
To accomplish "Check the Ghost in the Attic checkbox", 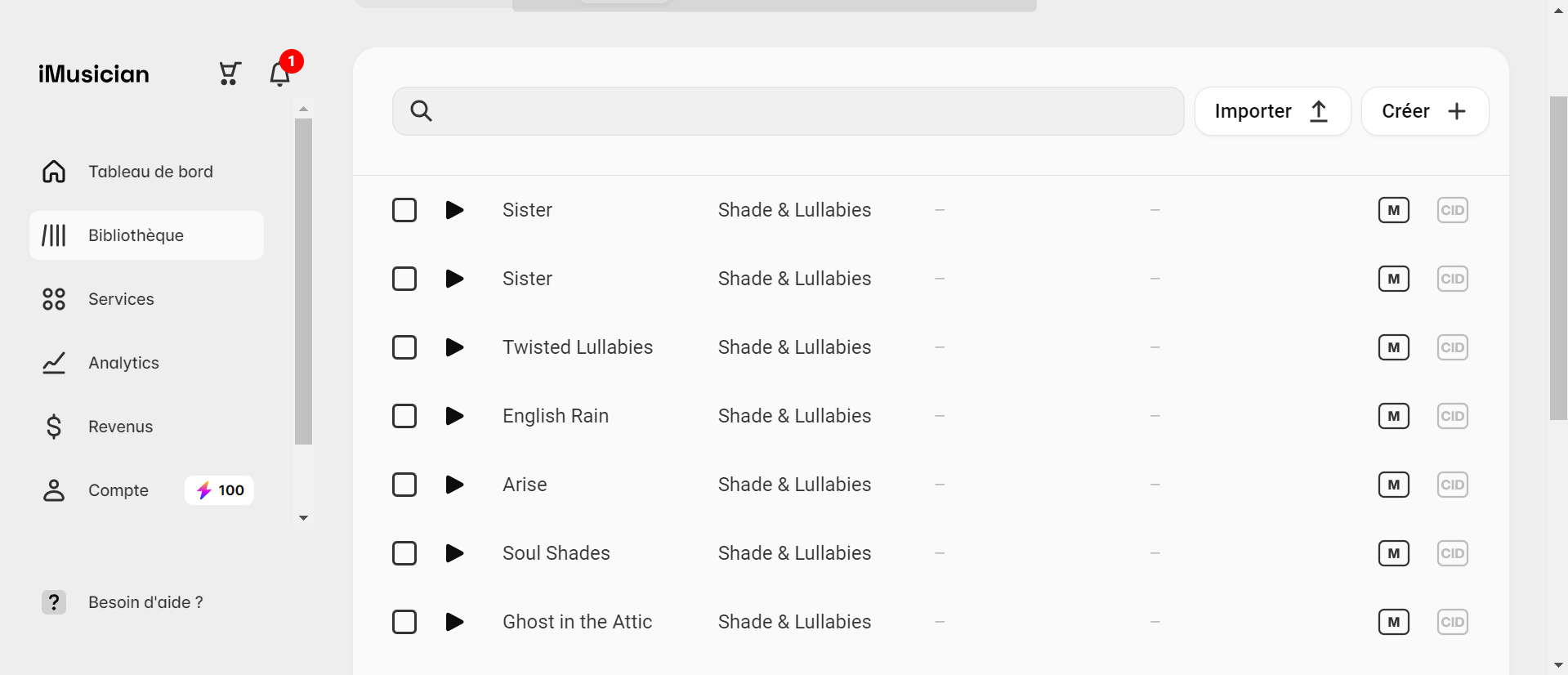I will 404,622.
